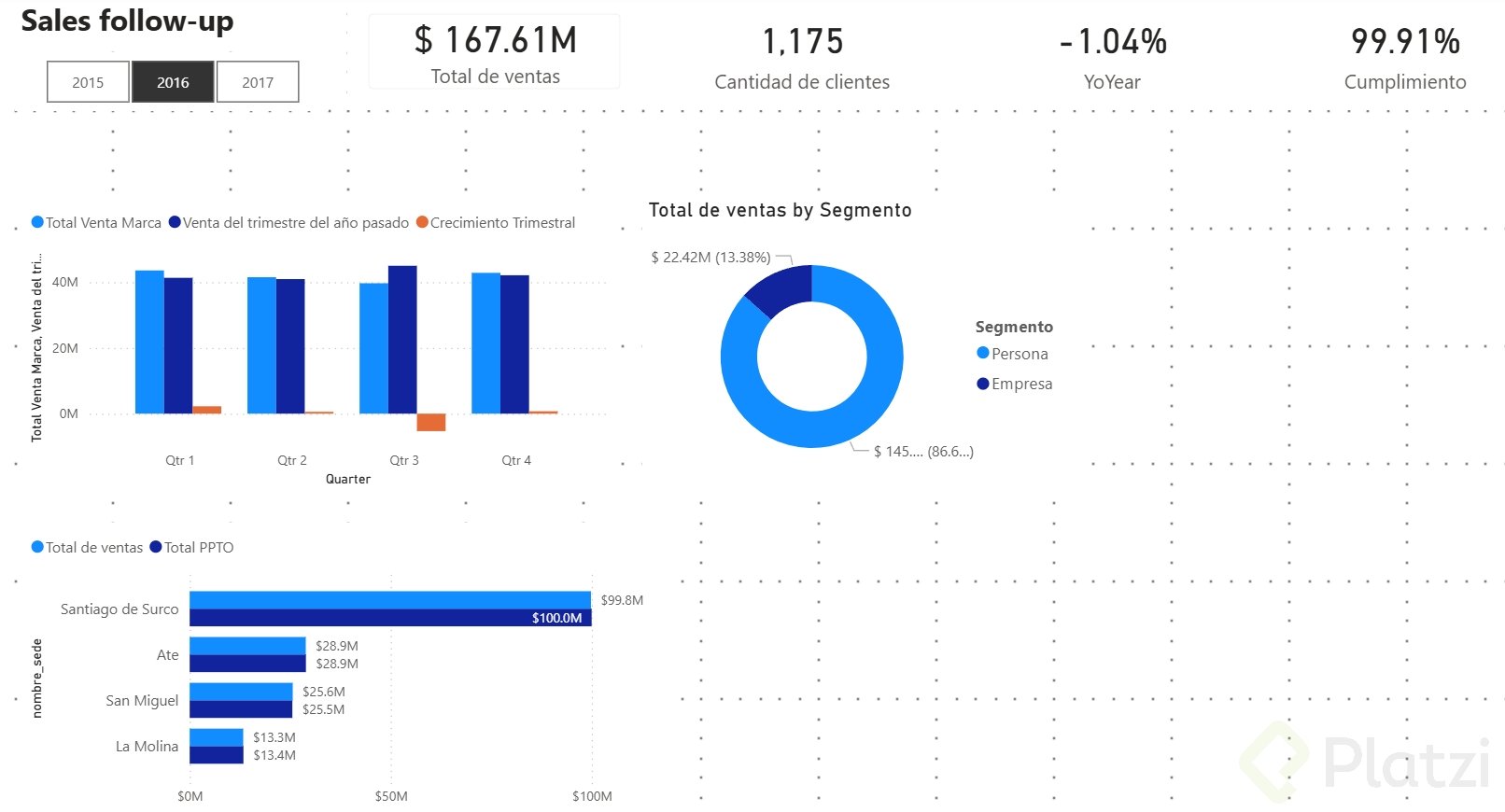
Task: Select the 2015 year slicer button
Action: coord(88,82)
